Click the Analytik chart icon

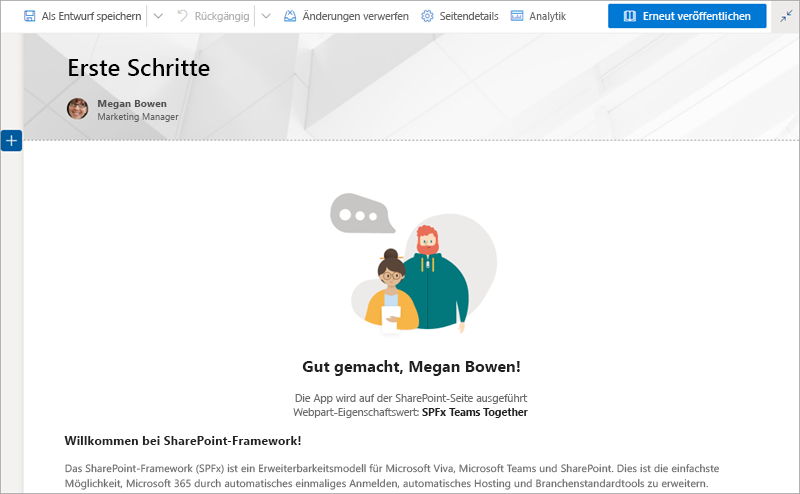tap(517, 16)
